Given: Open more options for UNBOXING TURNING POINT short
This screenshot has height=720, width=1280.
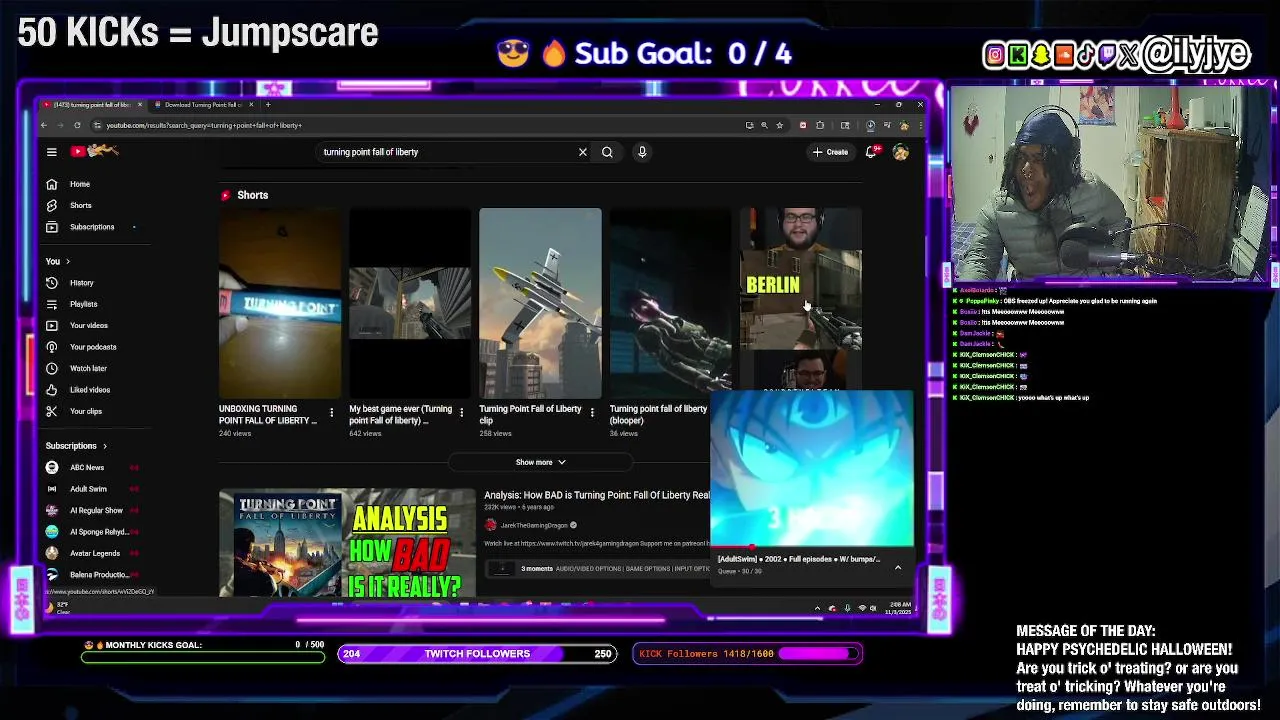Looking at the screenshot, I should pyautogui.click(x=331, y=412).
